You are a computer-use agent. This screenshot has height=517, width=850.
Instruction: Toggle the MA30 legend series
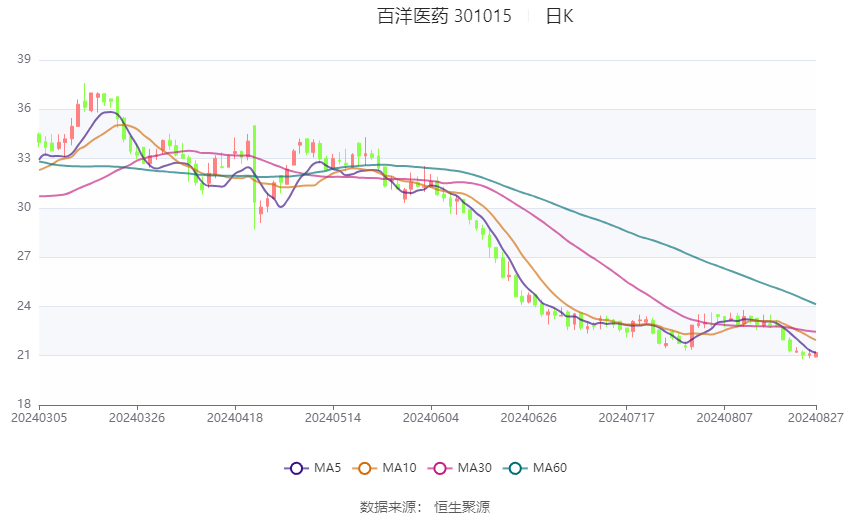coord(460,468)
